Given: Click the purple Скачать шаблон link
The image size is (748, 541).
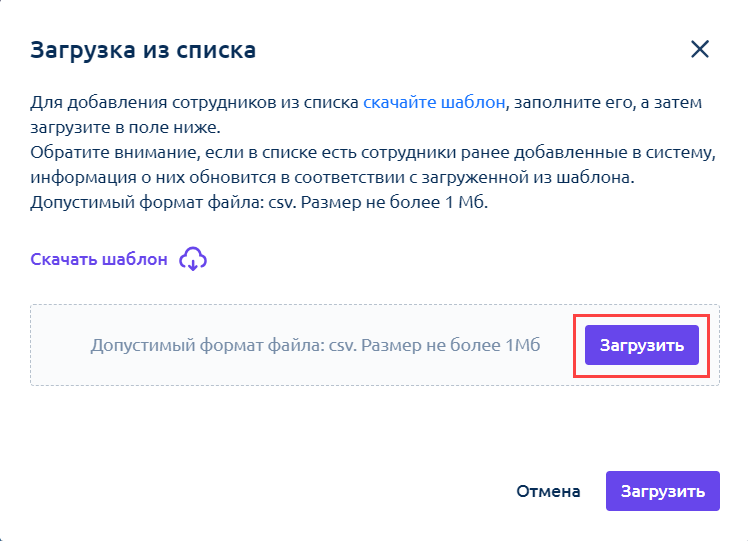Looking at the screenshot, I should coord(99,259).
